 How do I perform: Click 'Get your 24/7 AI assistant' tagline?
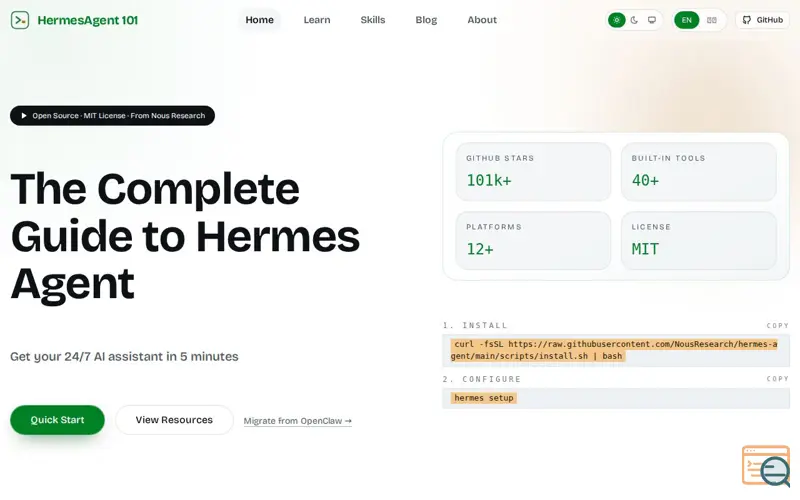[x=124, y=357]
